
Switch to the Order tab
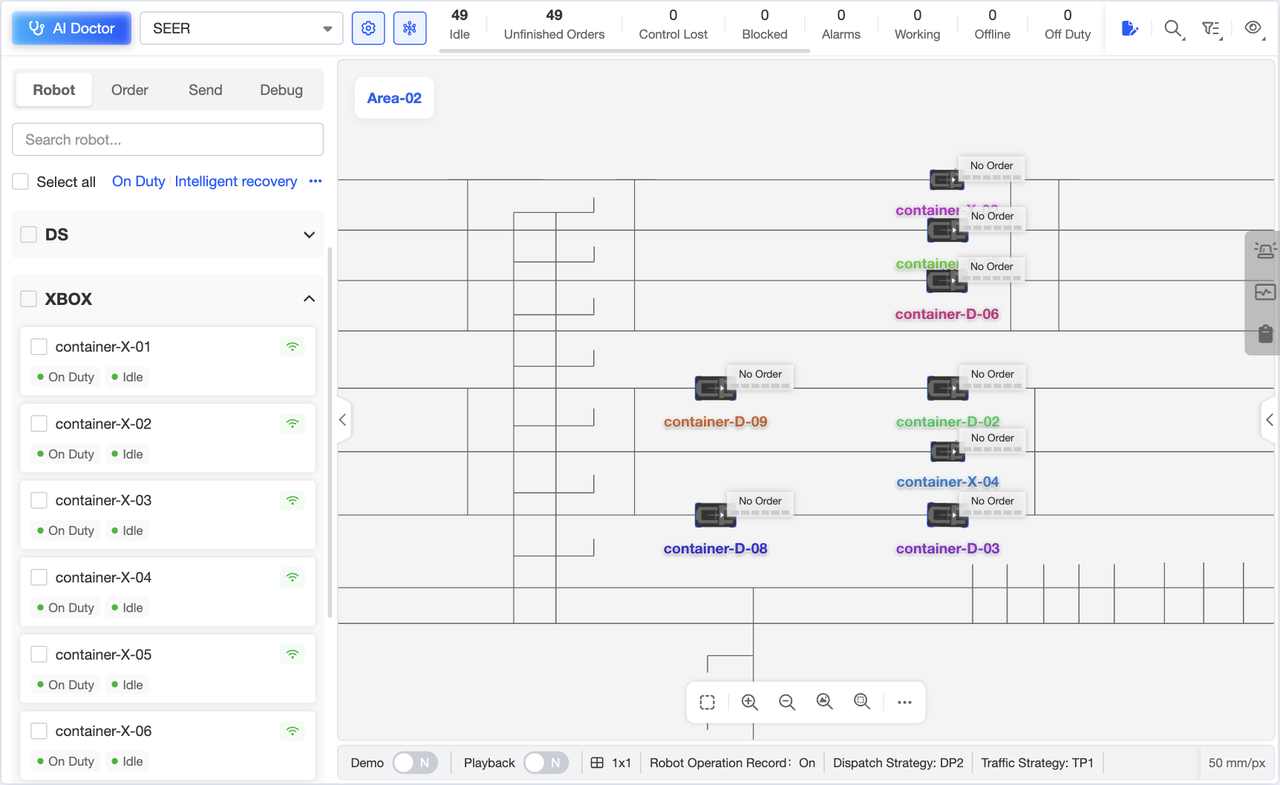[x=130, y=90]
